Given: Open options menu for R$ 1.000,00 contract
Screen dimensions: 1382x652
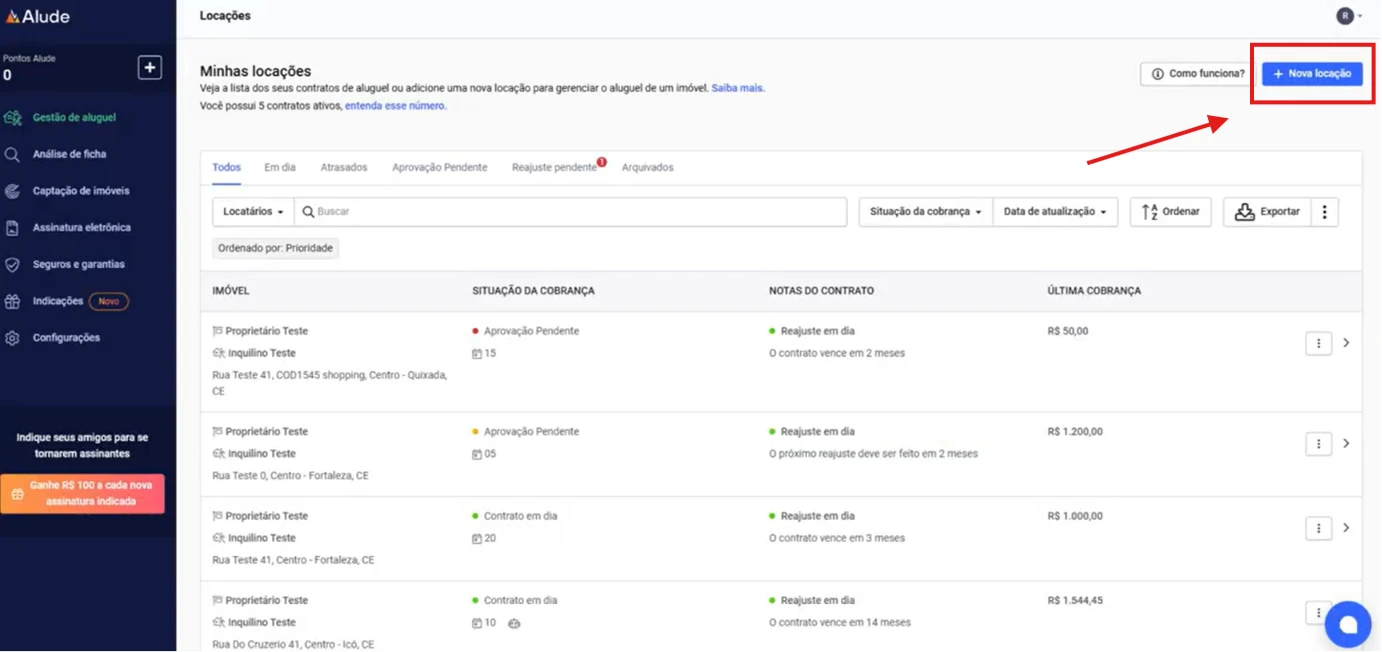Looking at the screenshot, I should pos(1319,527).
